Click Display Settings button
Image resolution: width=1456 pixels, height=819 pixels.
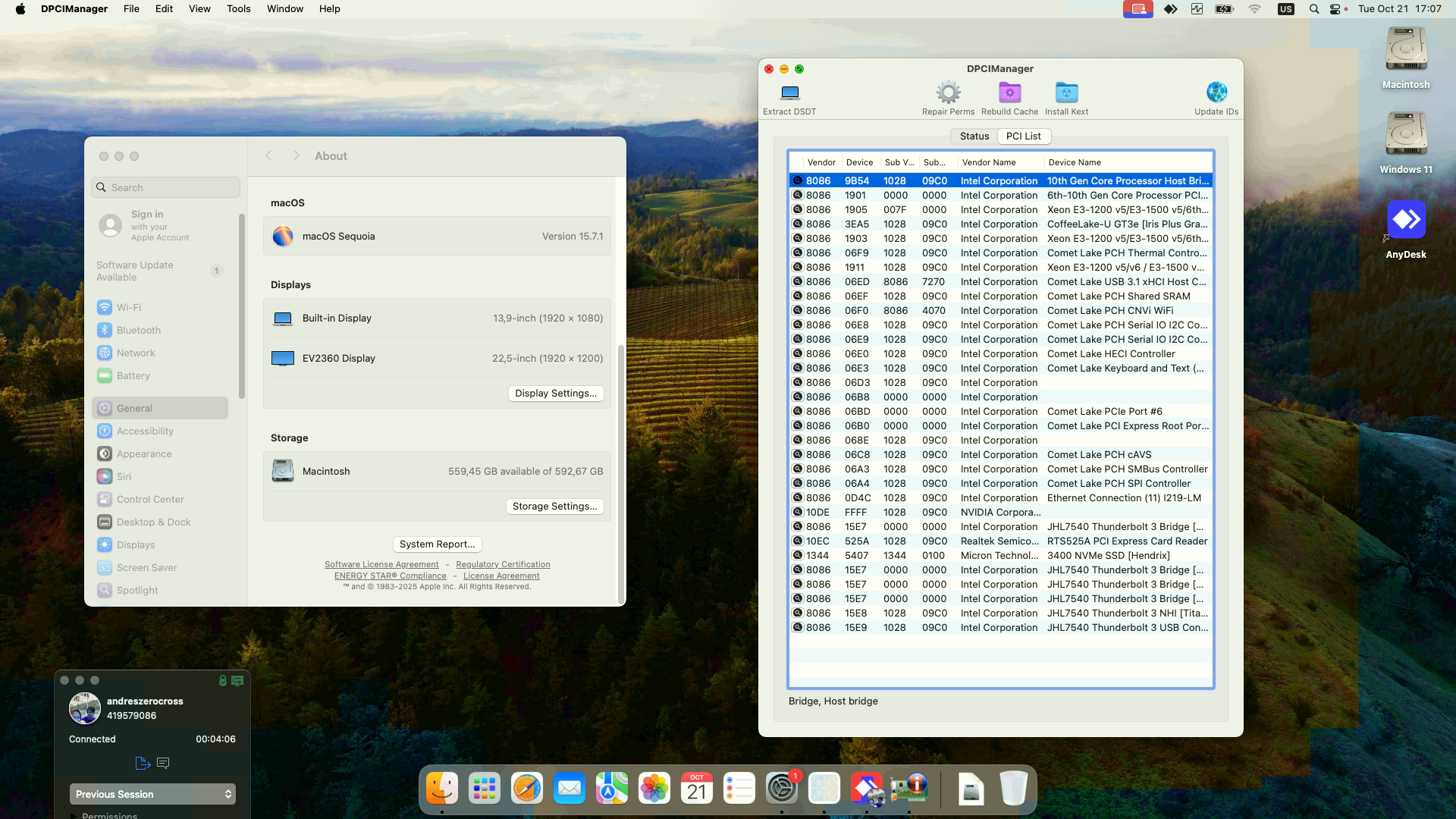(x=556, y=393)
